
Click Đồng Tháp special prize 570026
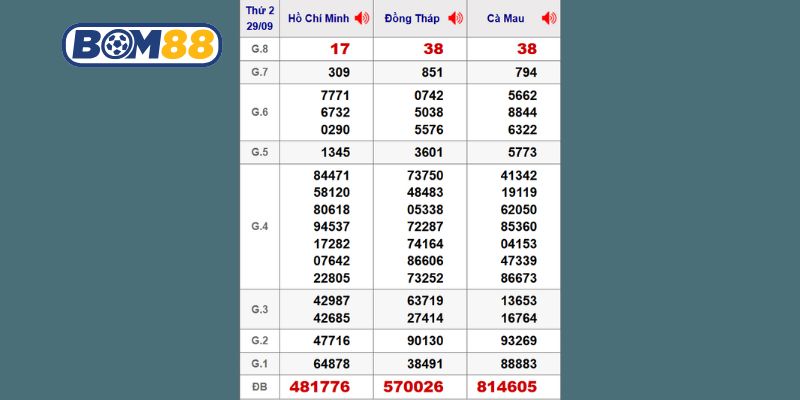[413, 387]
